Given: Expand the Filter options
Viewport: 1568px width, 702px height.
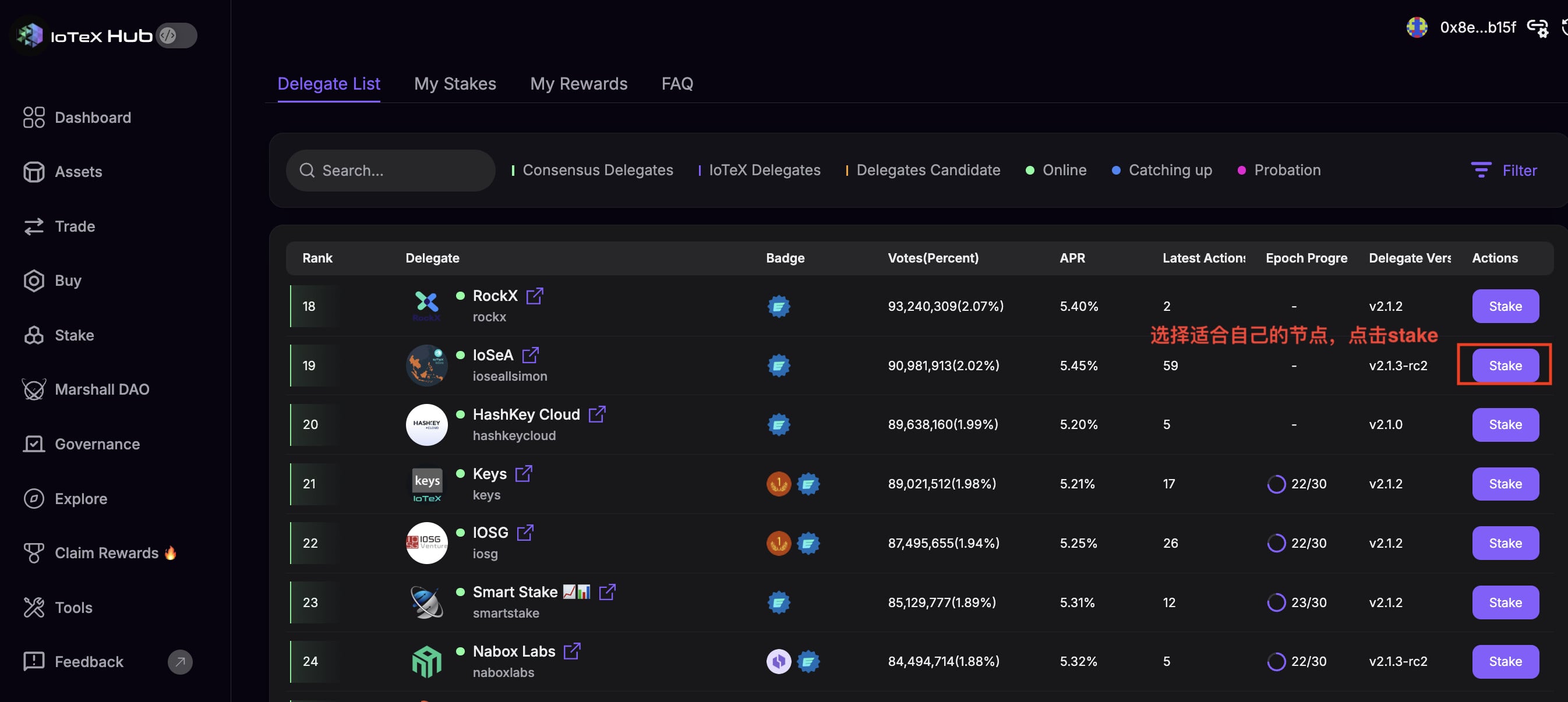Looking at the screenshot, I should tap(1503, 171).
